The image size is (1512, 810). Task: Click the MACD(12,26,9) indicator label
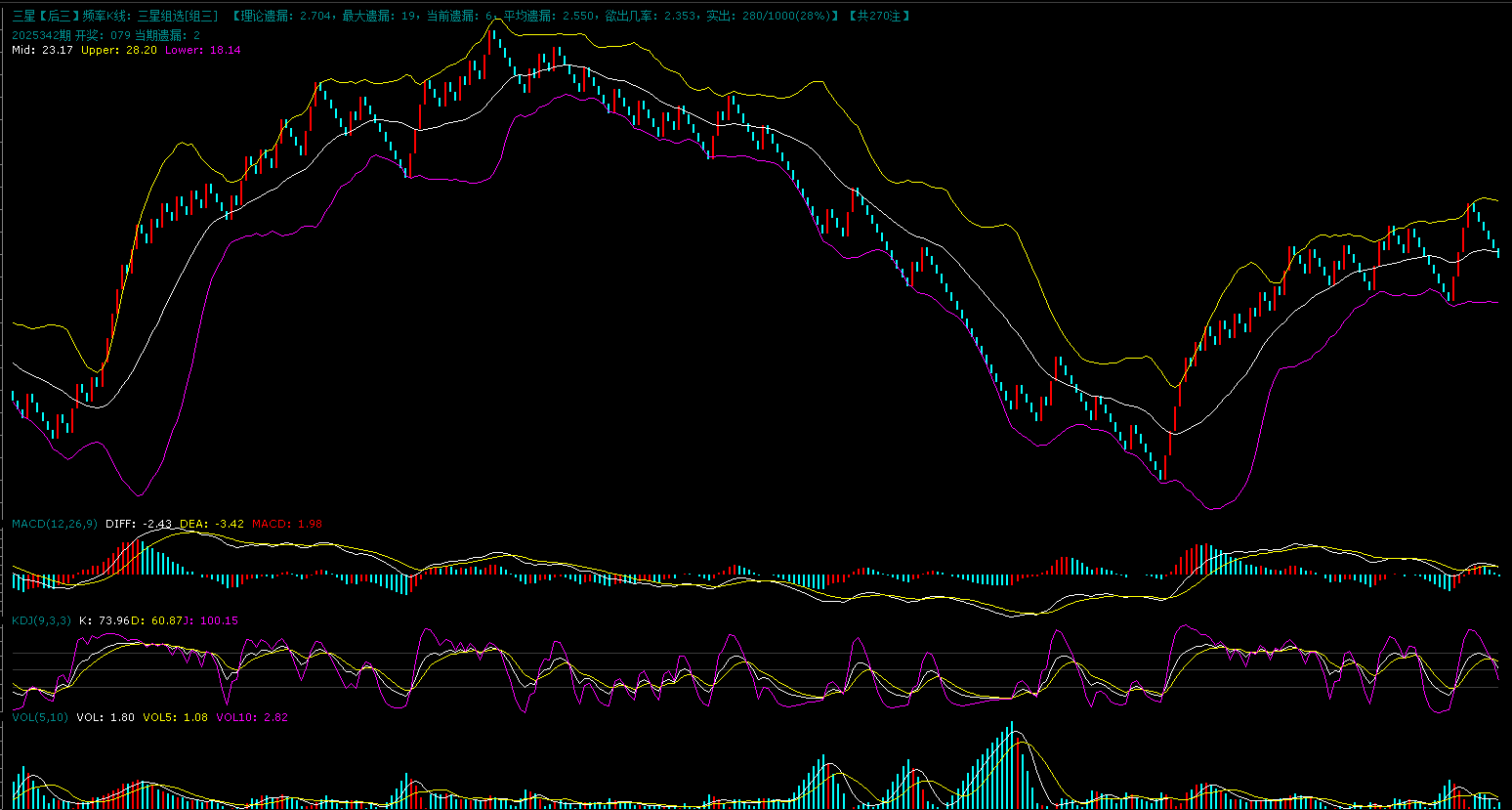tap(55, 524)
